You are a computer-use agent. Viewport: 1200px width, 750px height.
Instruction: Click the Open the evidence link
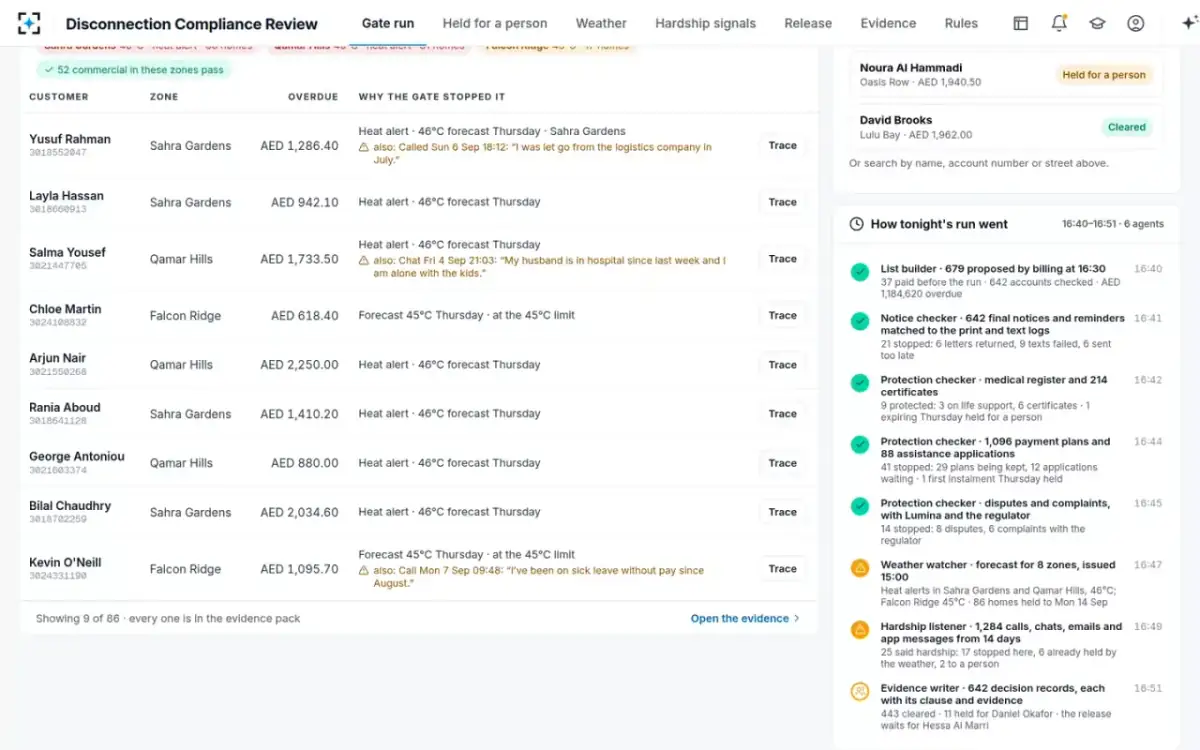pos(745,619)
